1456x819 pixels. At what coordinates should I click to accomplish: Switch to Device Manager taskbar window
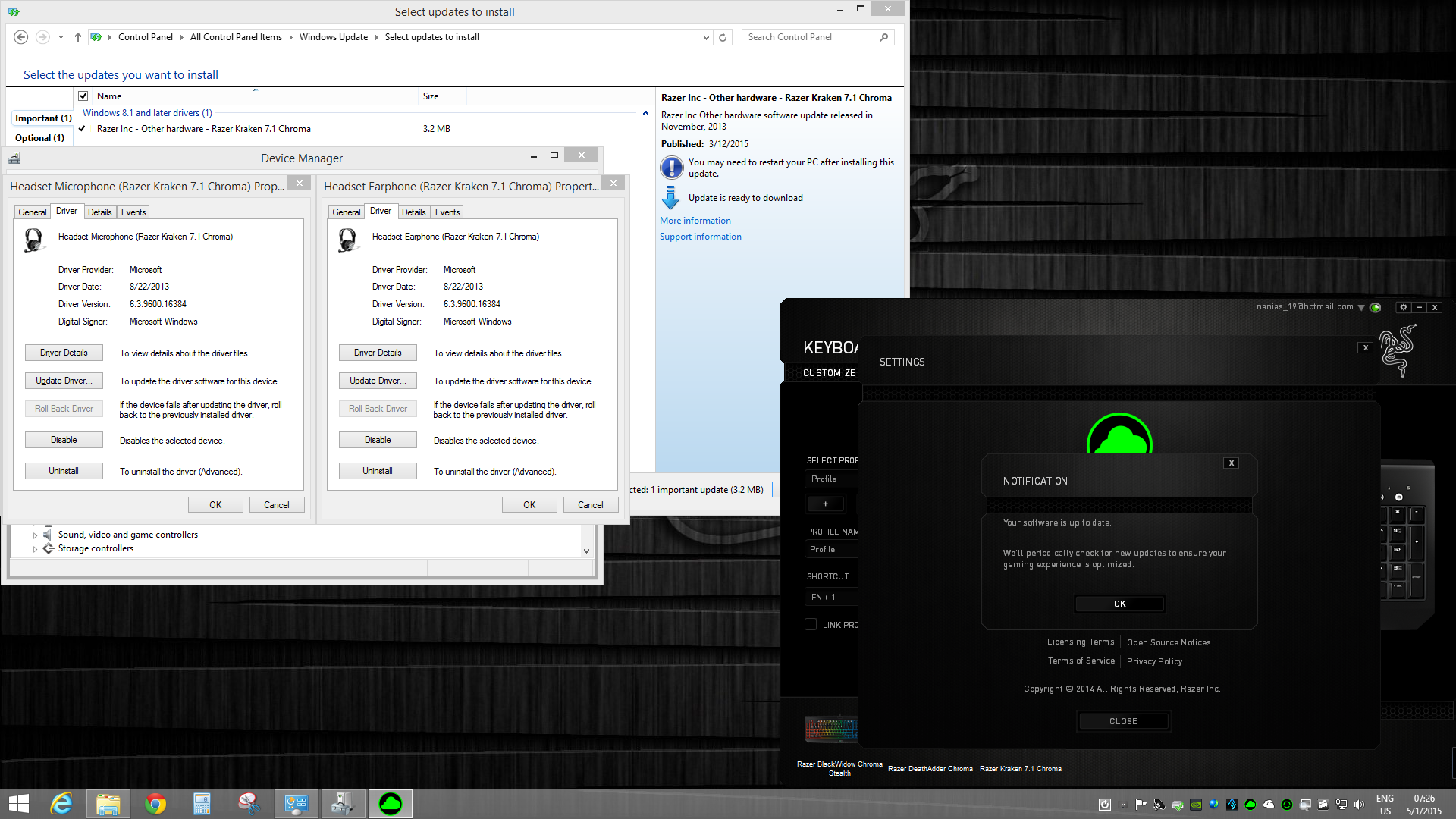coord(343,804)
